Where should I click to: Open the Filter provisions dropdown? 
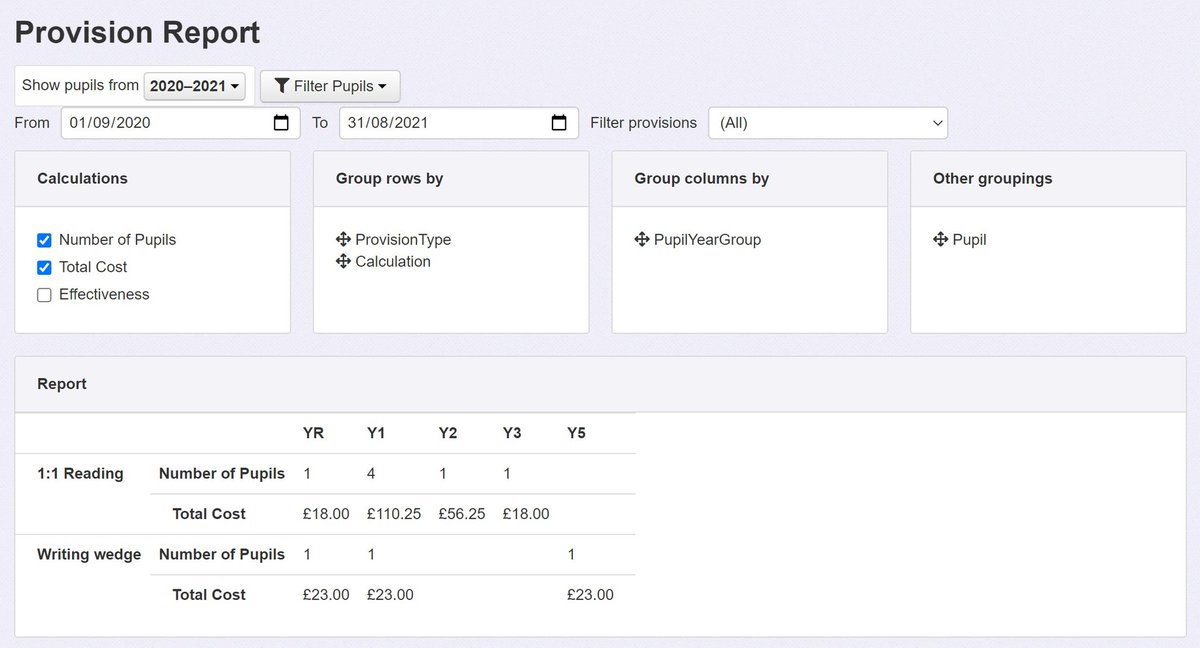coord(830,122)
